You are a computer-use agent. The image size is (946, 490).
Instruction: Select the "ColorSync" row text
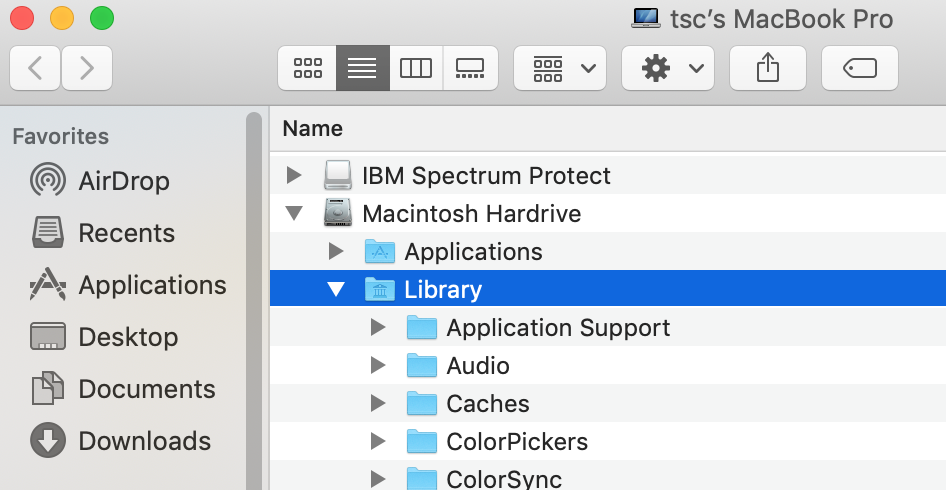point(504,480)
